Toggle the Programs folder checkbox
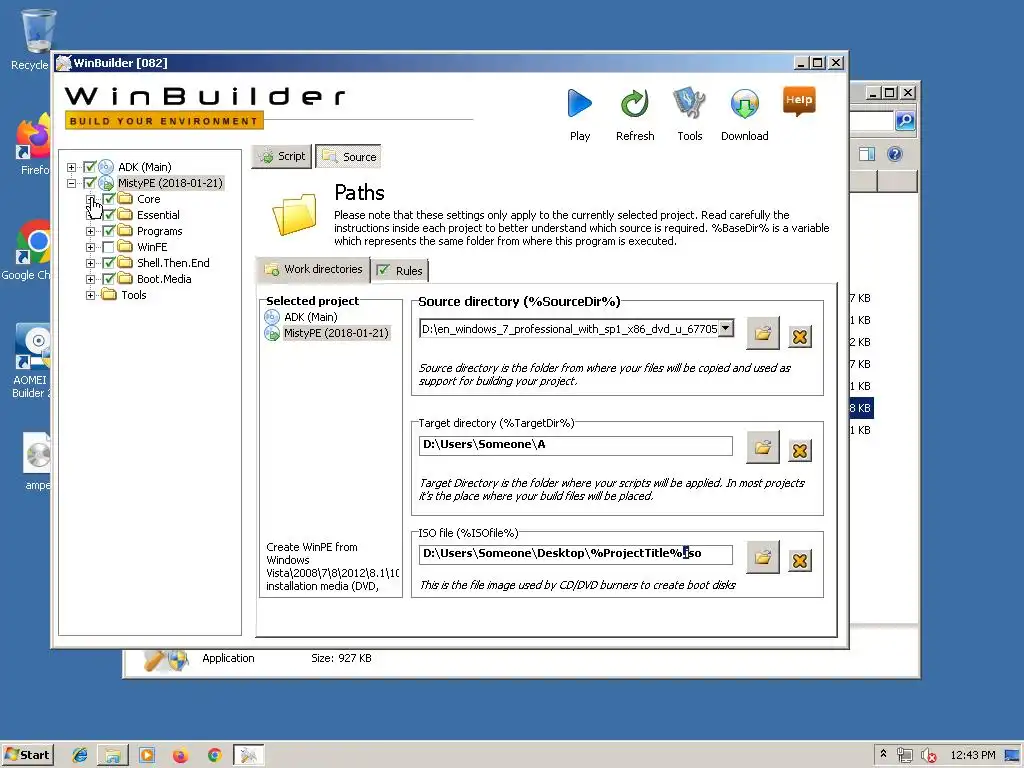The image size is (1024, 768). pyautogui.click(x=108, y=231)
